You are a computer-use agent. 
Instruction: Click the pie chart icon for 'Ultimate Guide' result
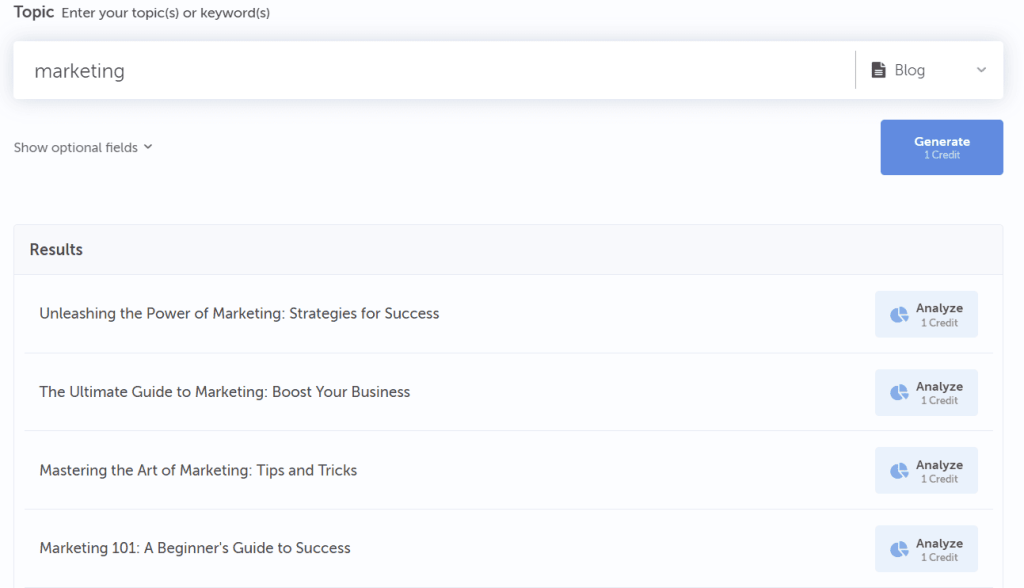(x=899, y=393)
